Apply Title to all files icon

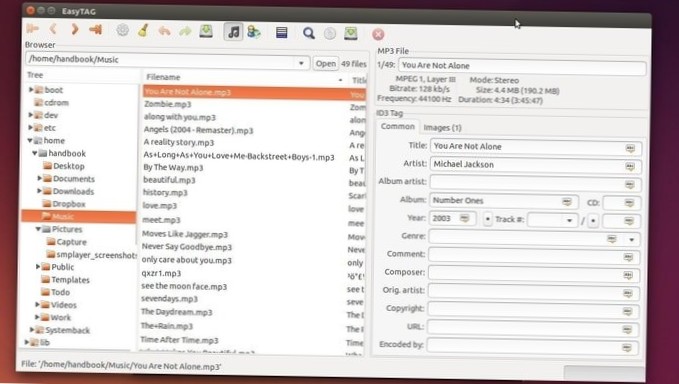[630, 148]
